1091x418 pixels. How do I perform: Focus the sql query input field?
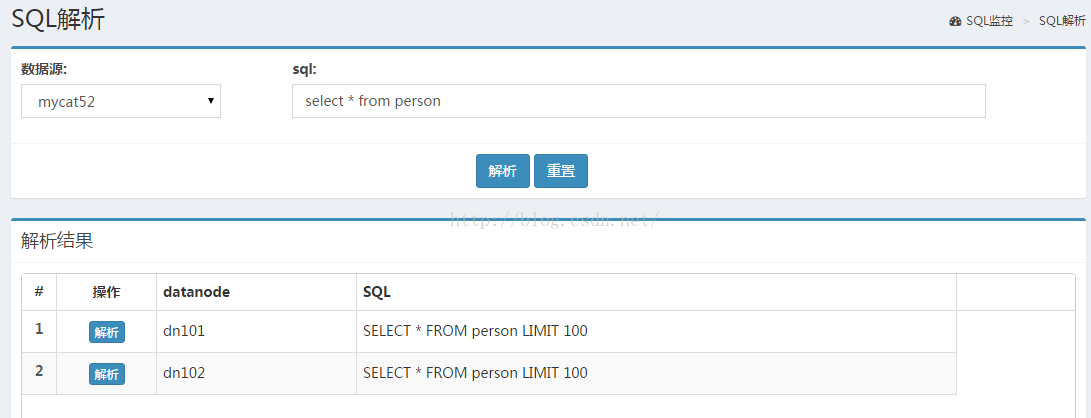tap(639, 101)
